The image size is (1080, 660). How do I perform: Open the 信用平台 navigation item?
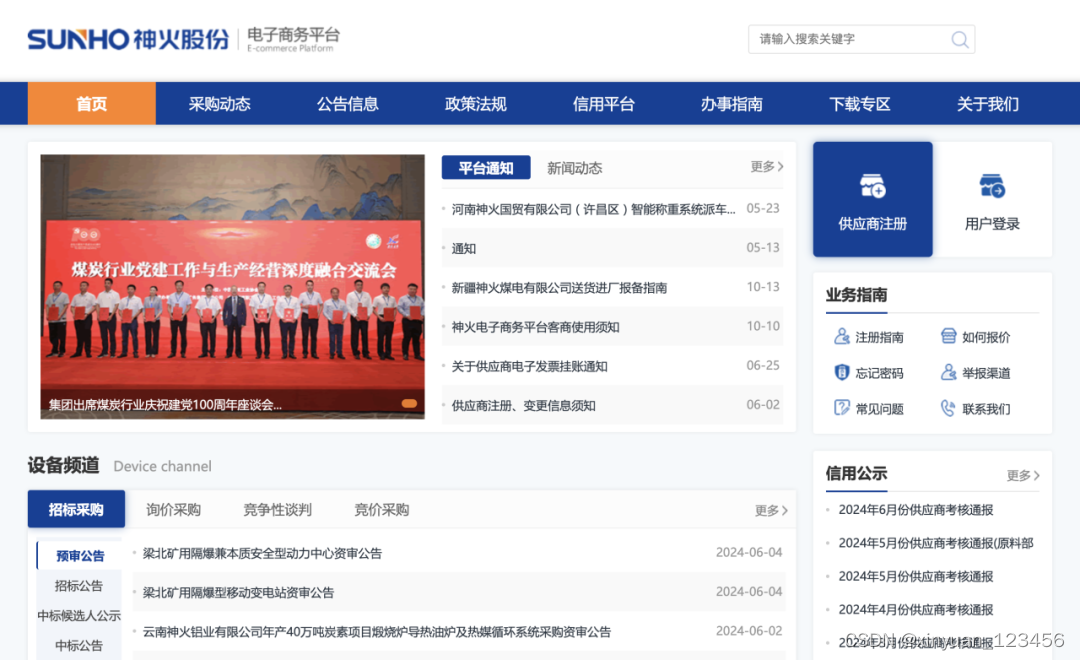coord(604,103)
